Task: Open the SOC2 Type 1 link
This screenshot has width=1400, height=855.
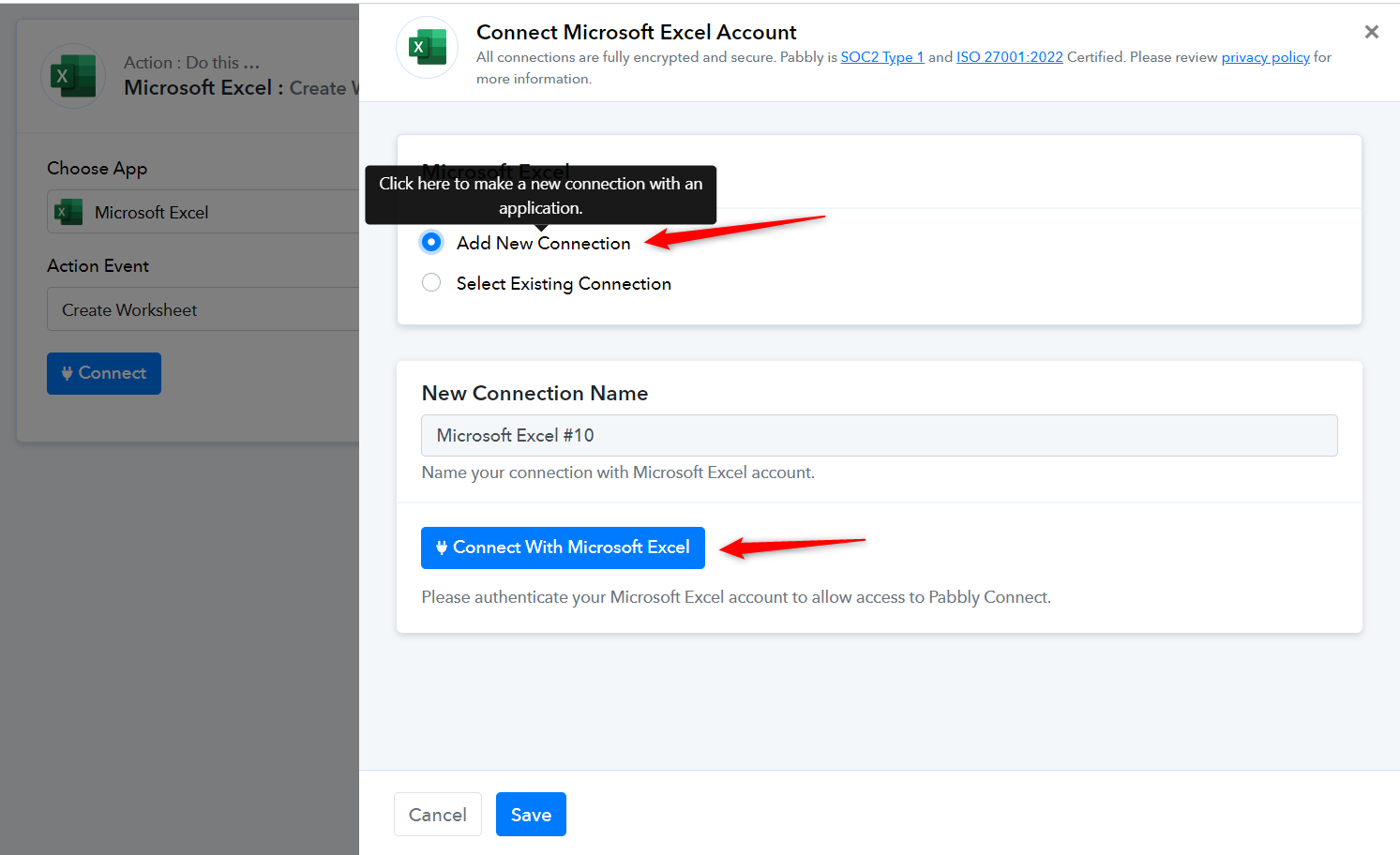Action: tap(882, 57)
